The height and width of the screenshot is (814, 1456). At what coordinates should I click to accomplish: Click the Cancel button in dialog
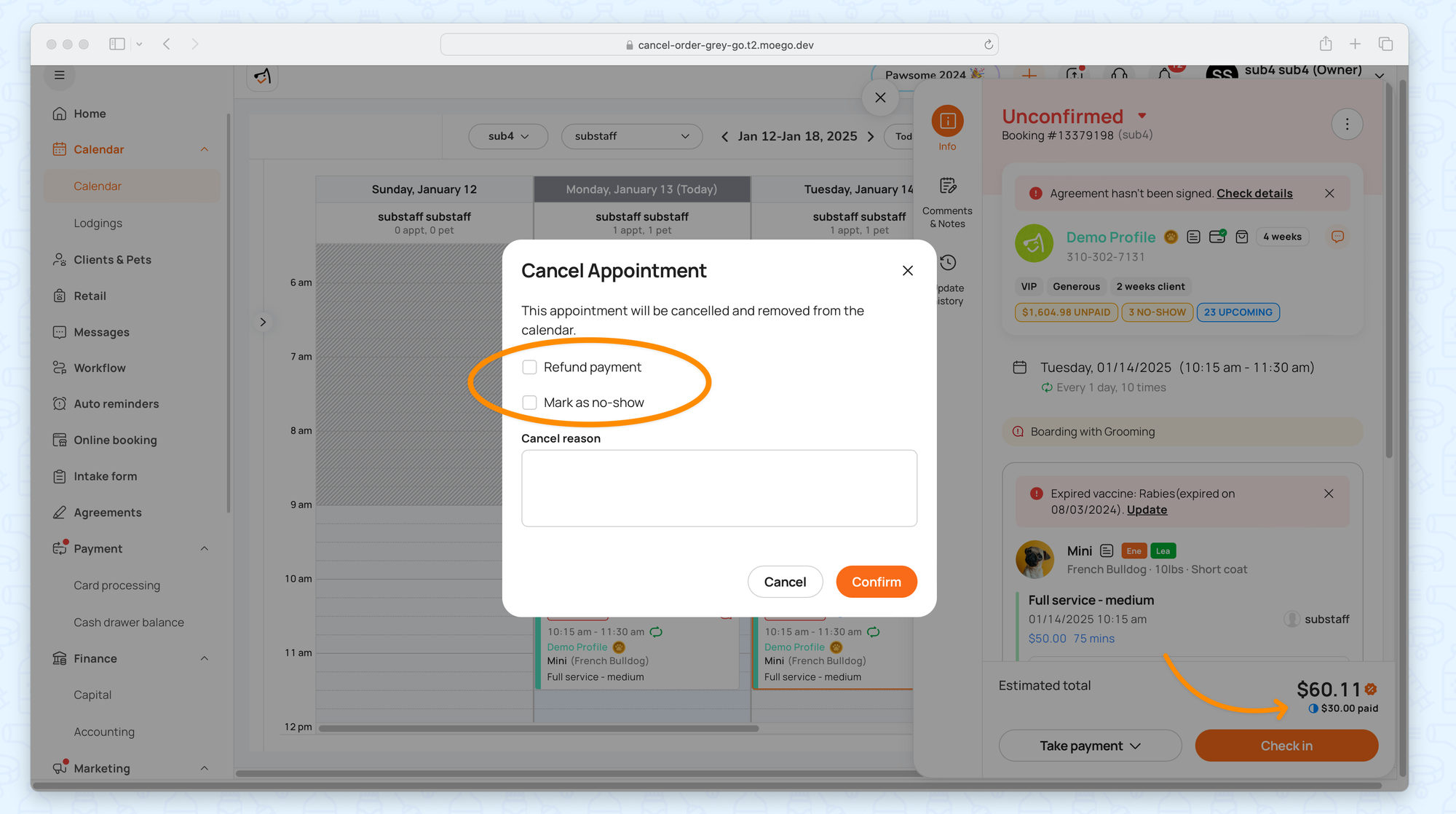[784, 582]
